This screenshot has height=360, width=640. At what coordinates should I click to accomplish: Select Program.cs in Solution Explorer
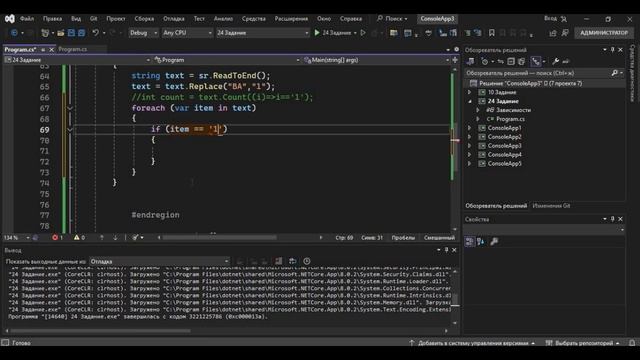click(x=510, y=119)
